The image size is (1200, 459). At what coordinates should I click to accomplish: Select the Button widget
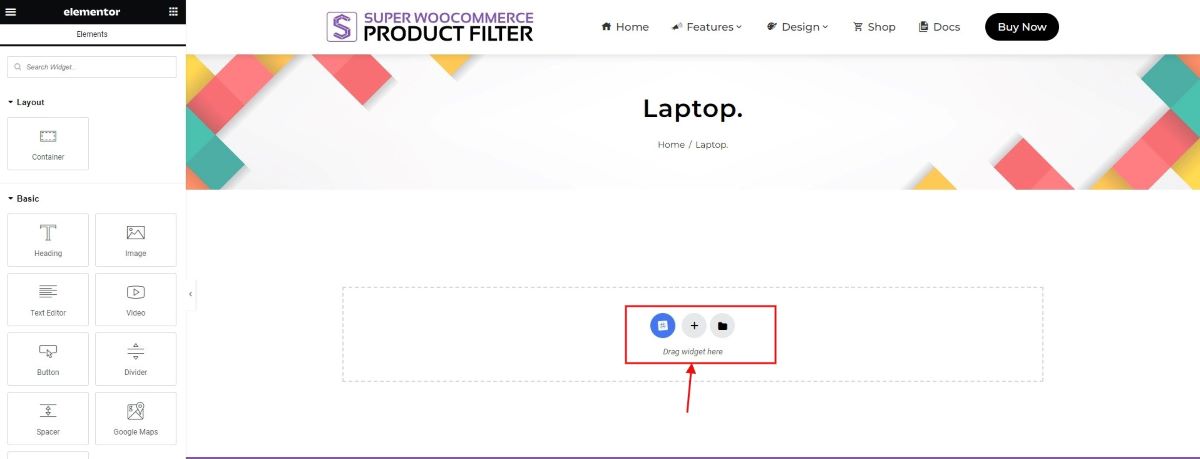click(x=48, y=359)
